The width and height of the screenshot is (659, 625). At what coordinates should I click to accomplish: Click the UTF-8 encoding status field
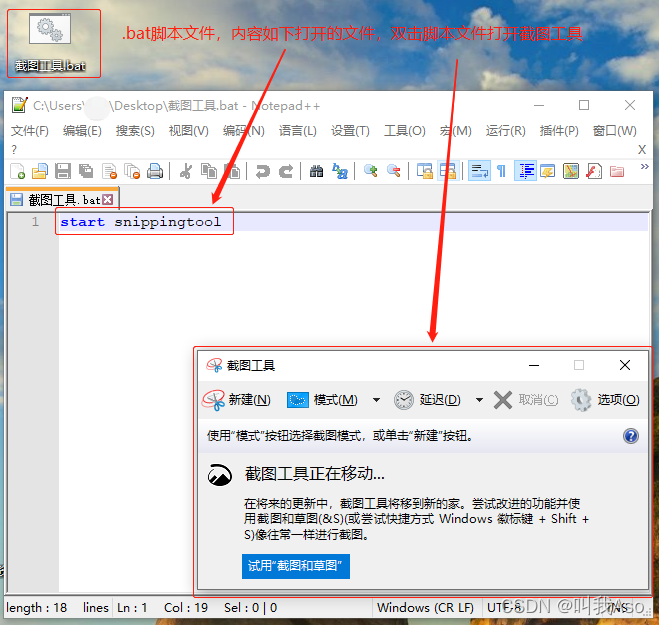[x=504, y=608]
